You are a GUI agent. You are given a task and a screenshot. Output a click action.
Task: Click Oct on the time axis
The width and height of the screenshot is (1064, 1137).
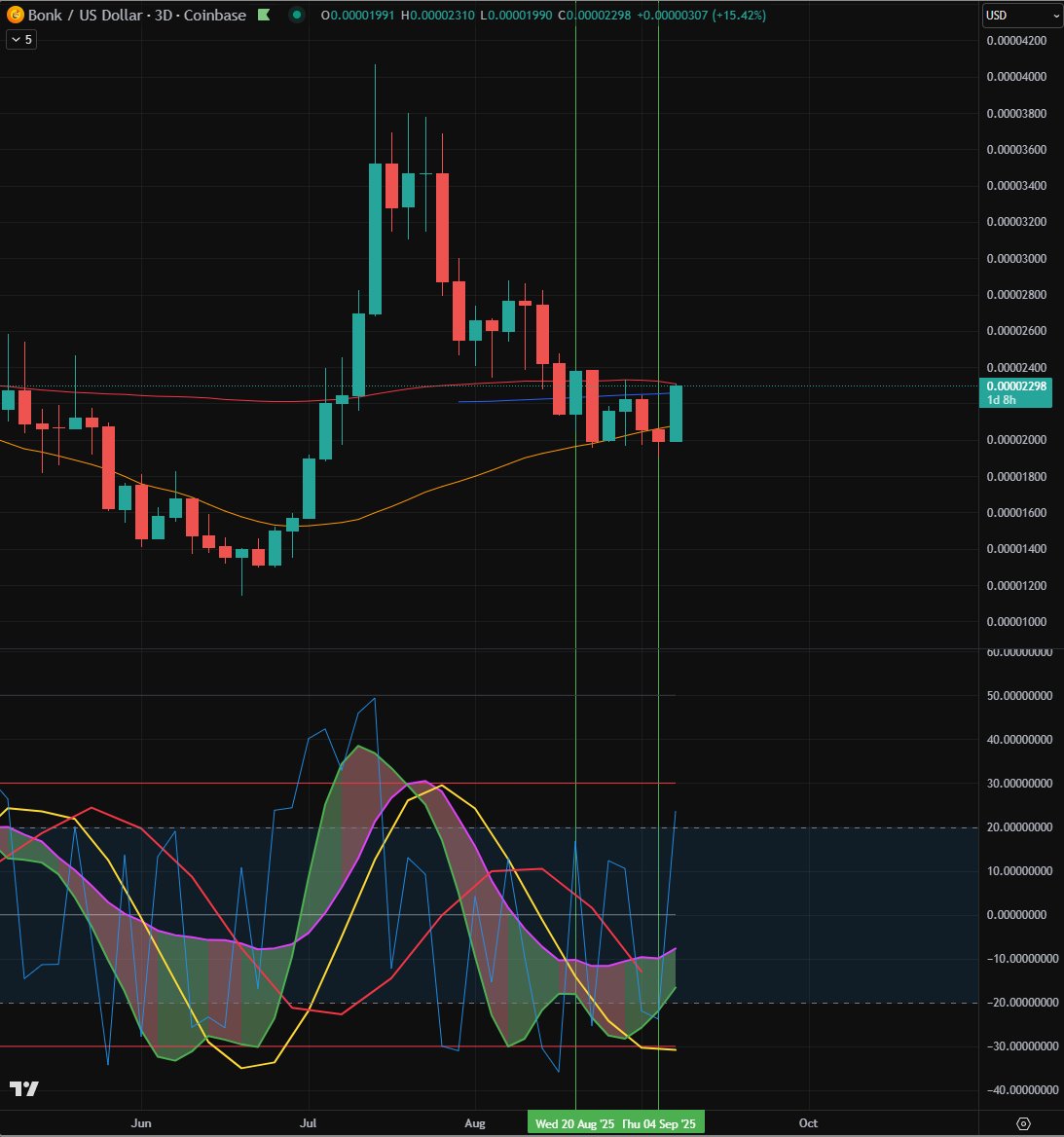(x=808, y=1122)
